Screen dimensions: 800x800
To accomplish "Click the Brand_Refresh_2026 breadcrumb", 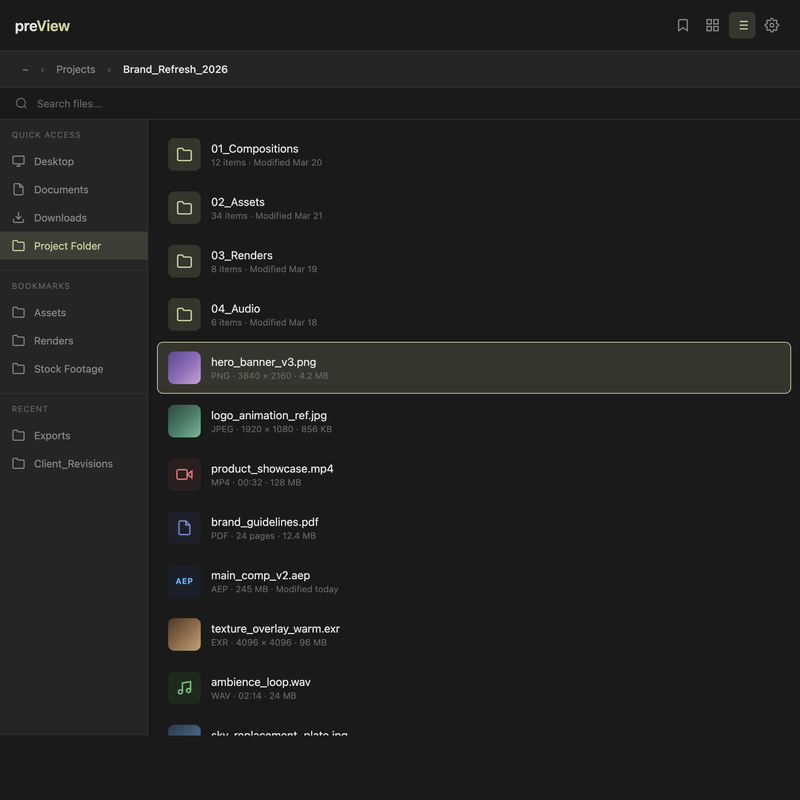I will 175,69.
